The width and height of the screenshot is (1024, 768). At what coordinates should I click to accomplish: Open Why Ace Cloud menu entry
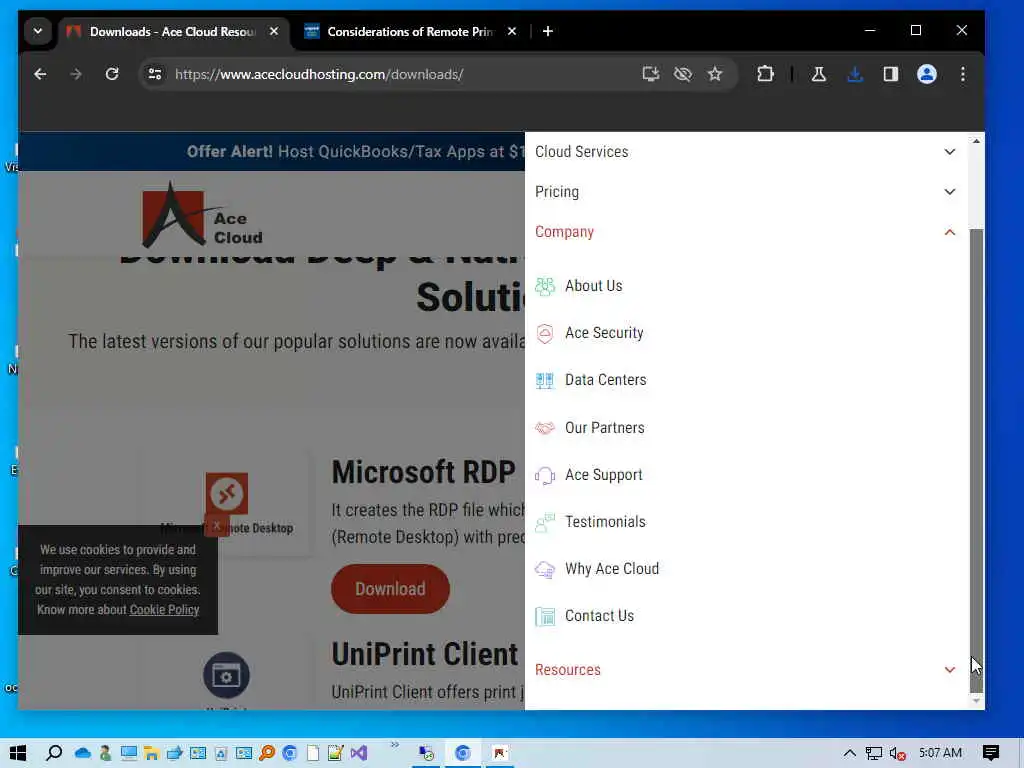[x=612, y=568]
